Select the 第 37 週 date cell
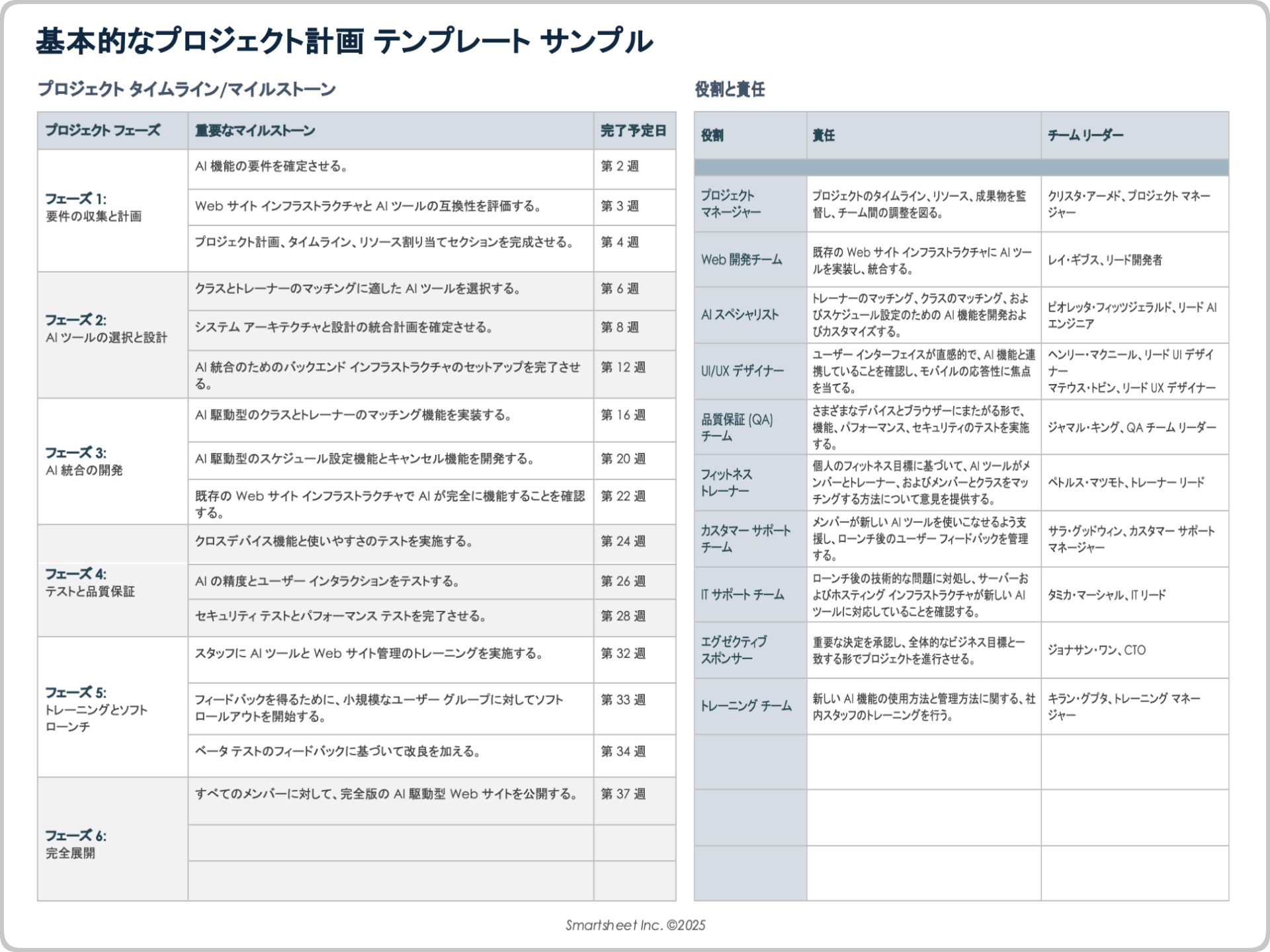The width and height of the screenshot is (1270, 952). 634,801
